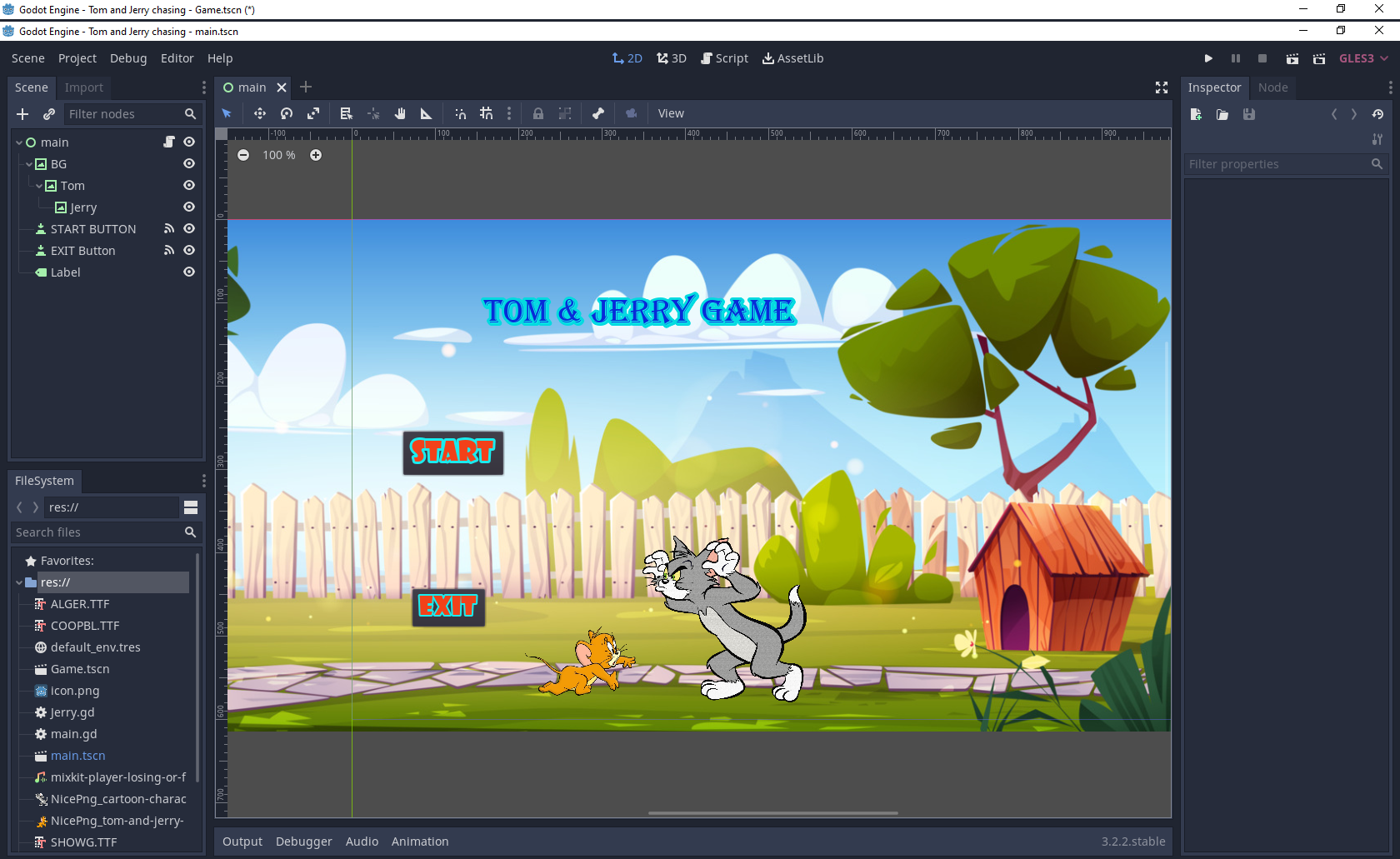Select the Move Mode tool
The height and width of the screenshot is (859, 1400).
coord(260,113)
